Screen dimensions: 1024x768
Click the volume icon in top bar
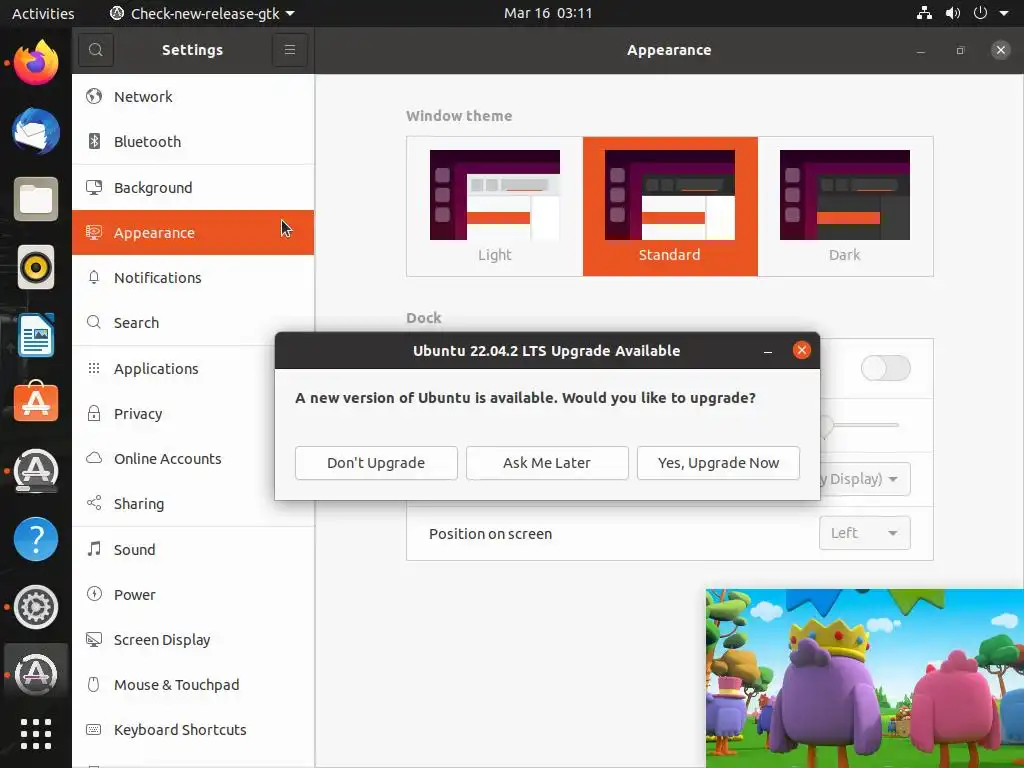[x=953, y=13]
